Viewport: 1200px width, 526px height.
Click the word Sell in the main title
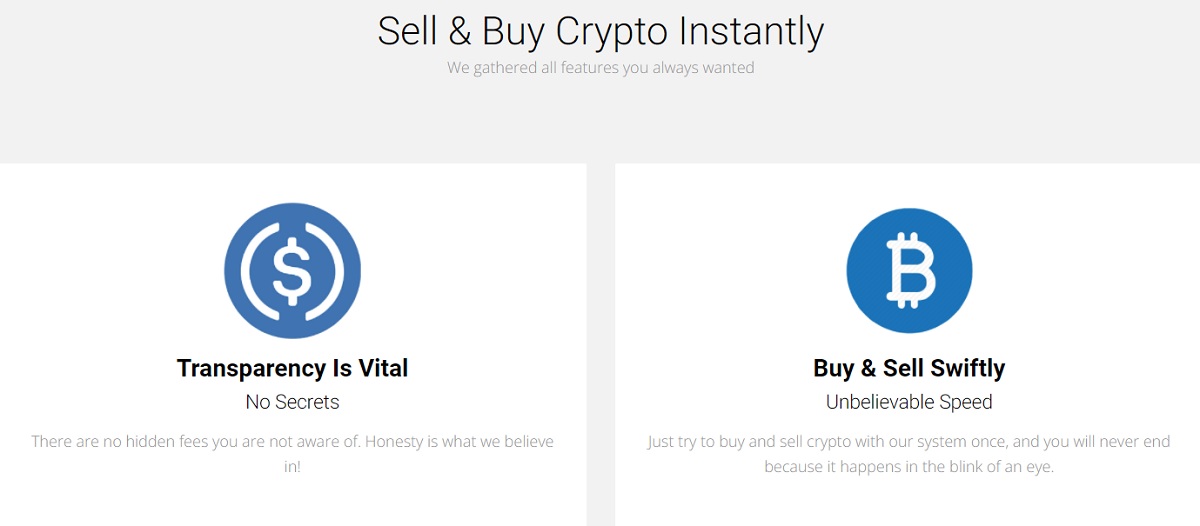pyautogui.click(x=407, y=31)
